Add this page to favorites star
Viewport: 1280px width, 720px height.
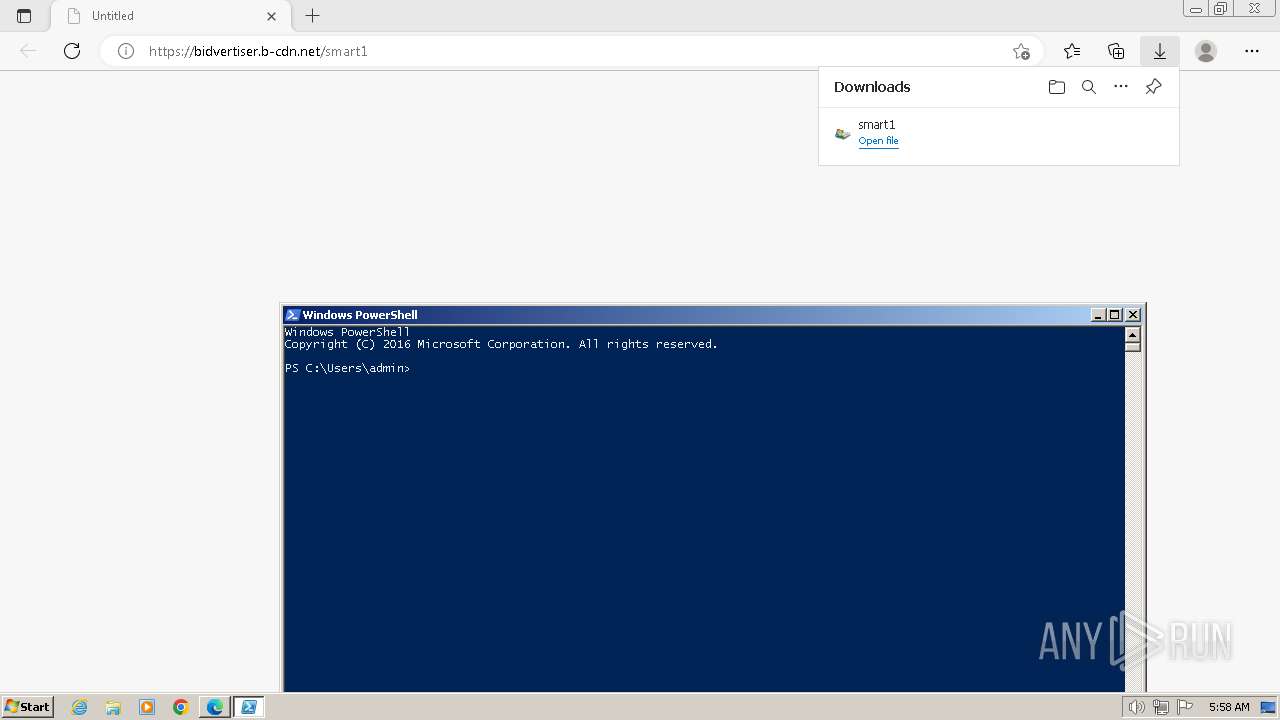click(x=1021, y=51)
